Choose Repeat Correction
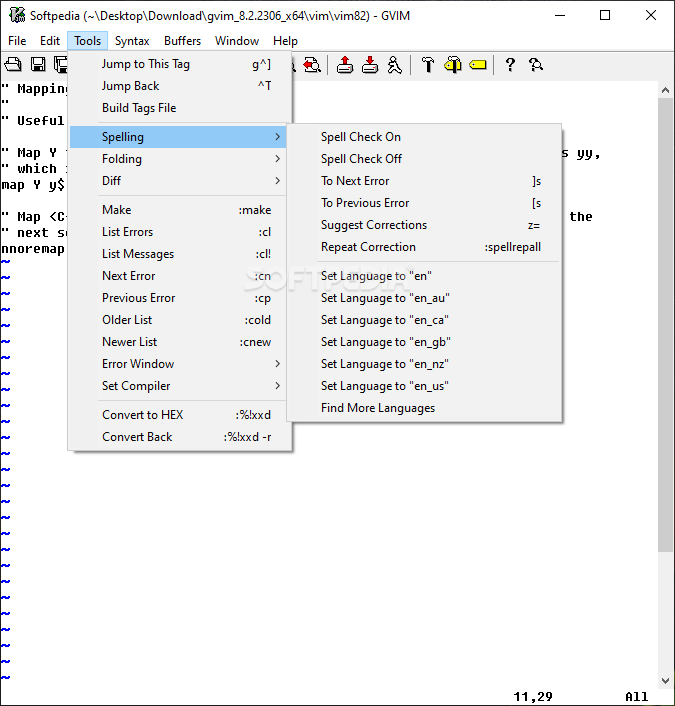This screenshot has width=675, height=706. tap(424, 247)
